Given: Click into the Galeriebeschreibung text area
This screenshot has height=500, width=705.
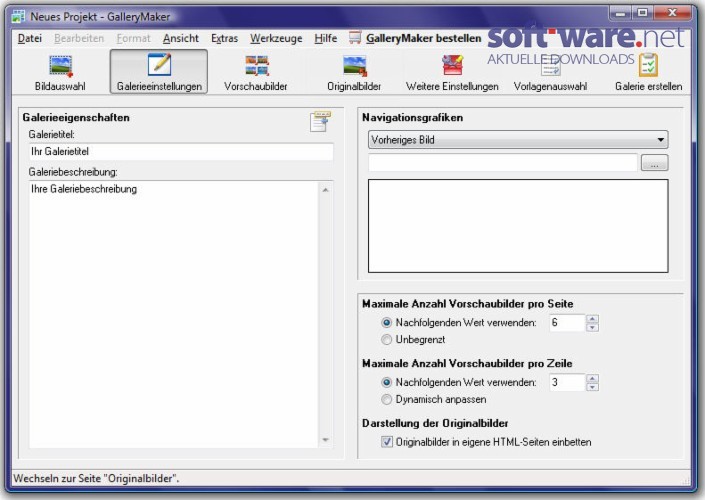Looking at the screenshot, I should point(174,314).
